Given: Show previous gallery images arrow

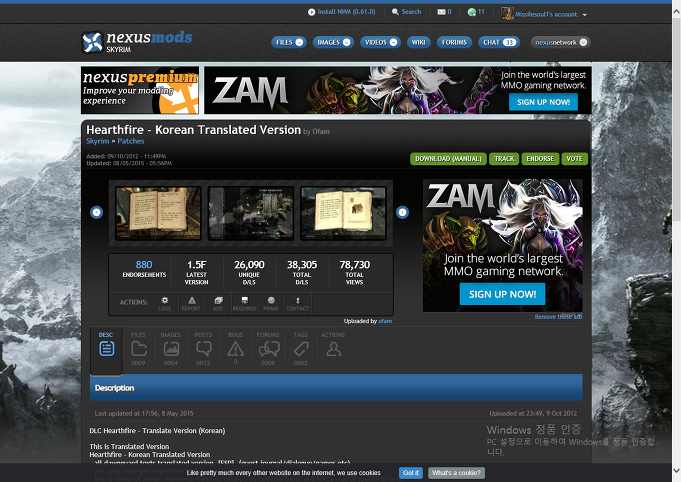Looking at the screenshot, I should pos(96,212).
